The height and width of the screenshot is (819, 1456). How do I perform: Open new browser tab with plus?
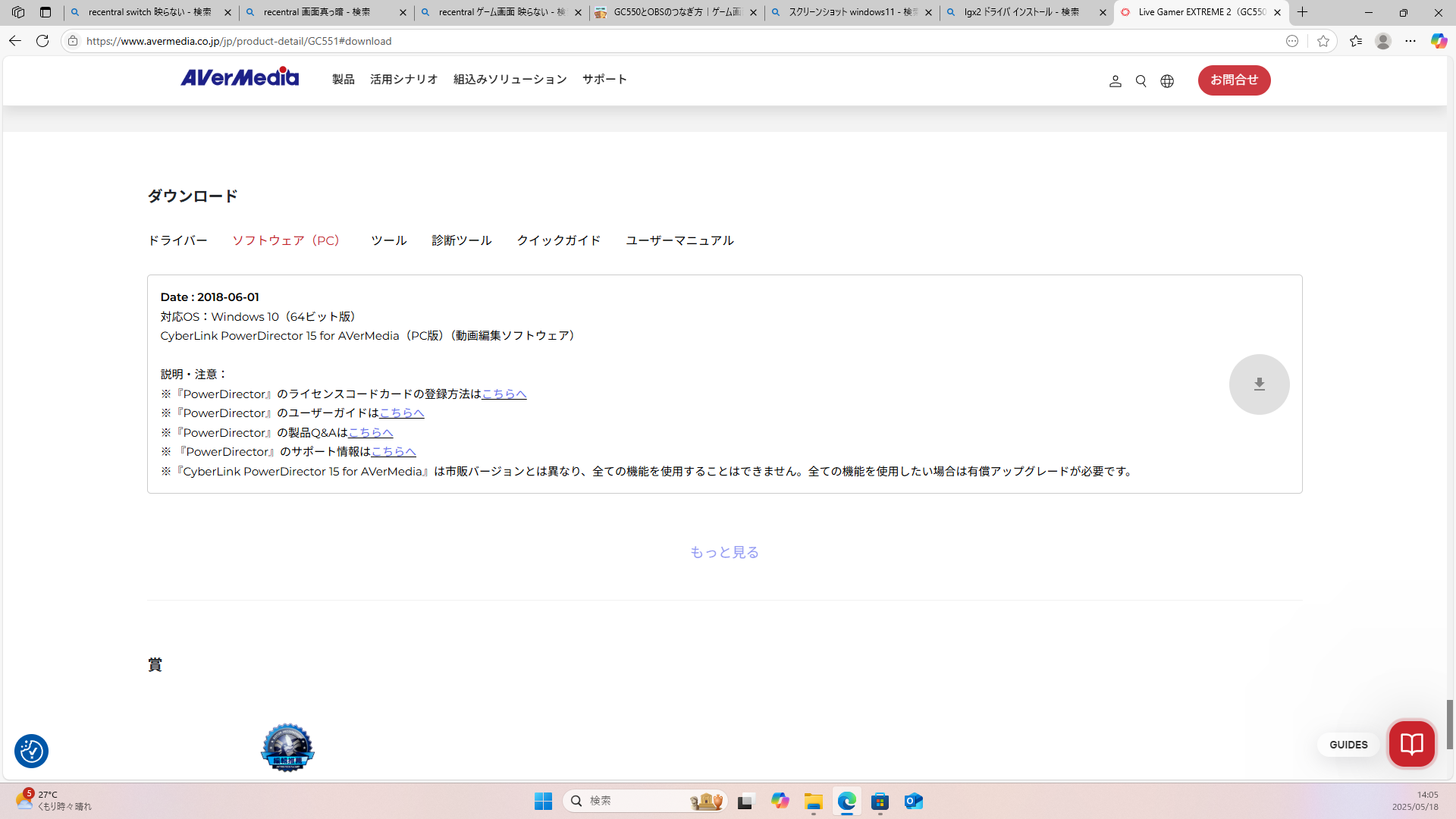[x=1303, y=12]
